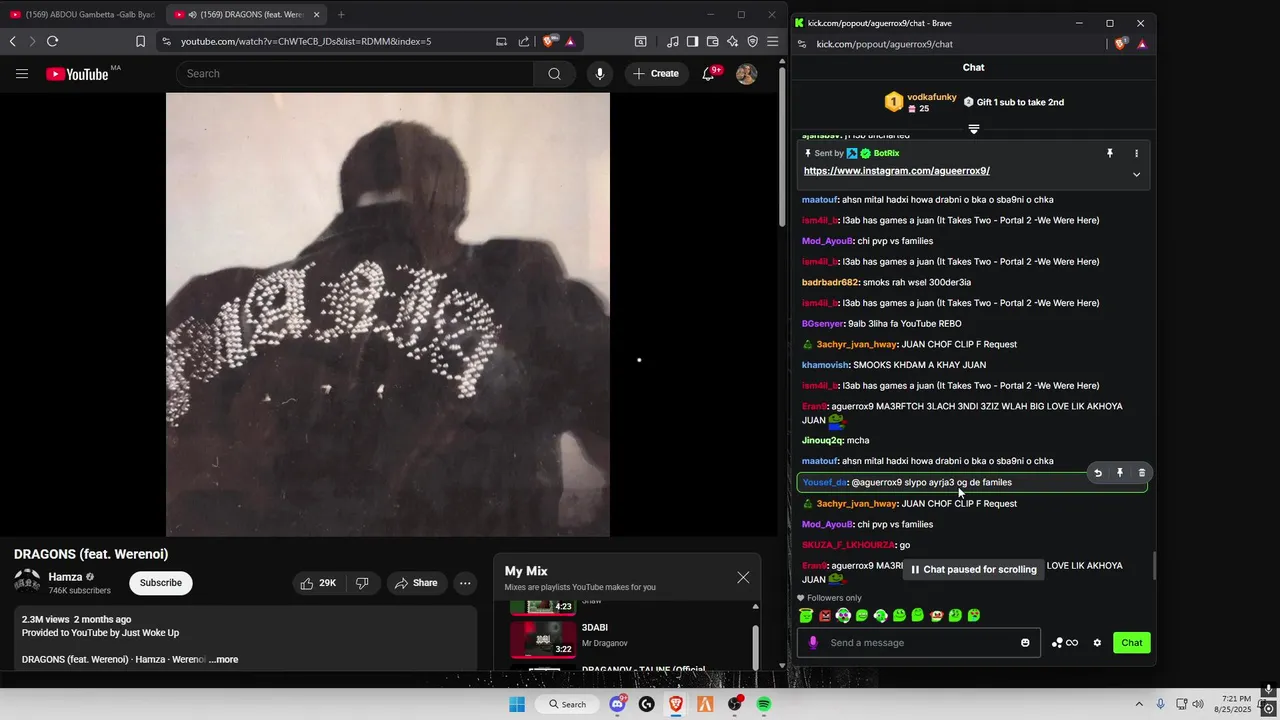This screenshot has width=1280, height=720.
Task: Open Brave Rewards triangle icon in YouTube window
Action: [570, 41]
